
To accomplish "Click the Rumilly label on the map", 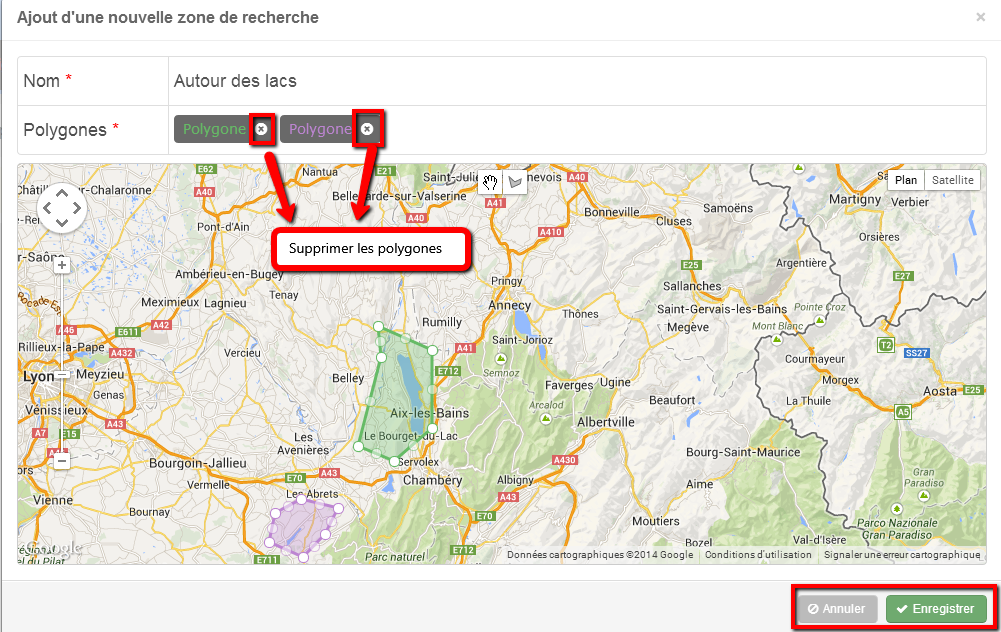I will pyautogui.click(x=442, y=322).
